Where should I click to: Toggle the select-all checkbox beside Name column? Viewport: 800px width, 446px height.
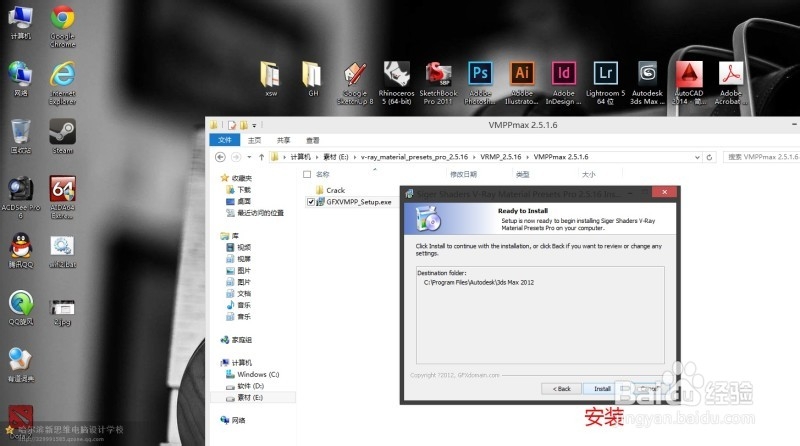307,175
